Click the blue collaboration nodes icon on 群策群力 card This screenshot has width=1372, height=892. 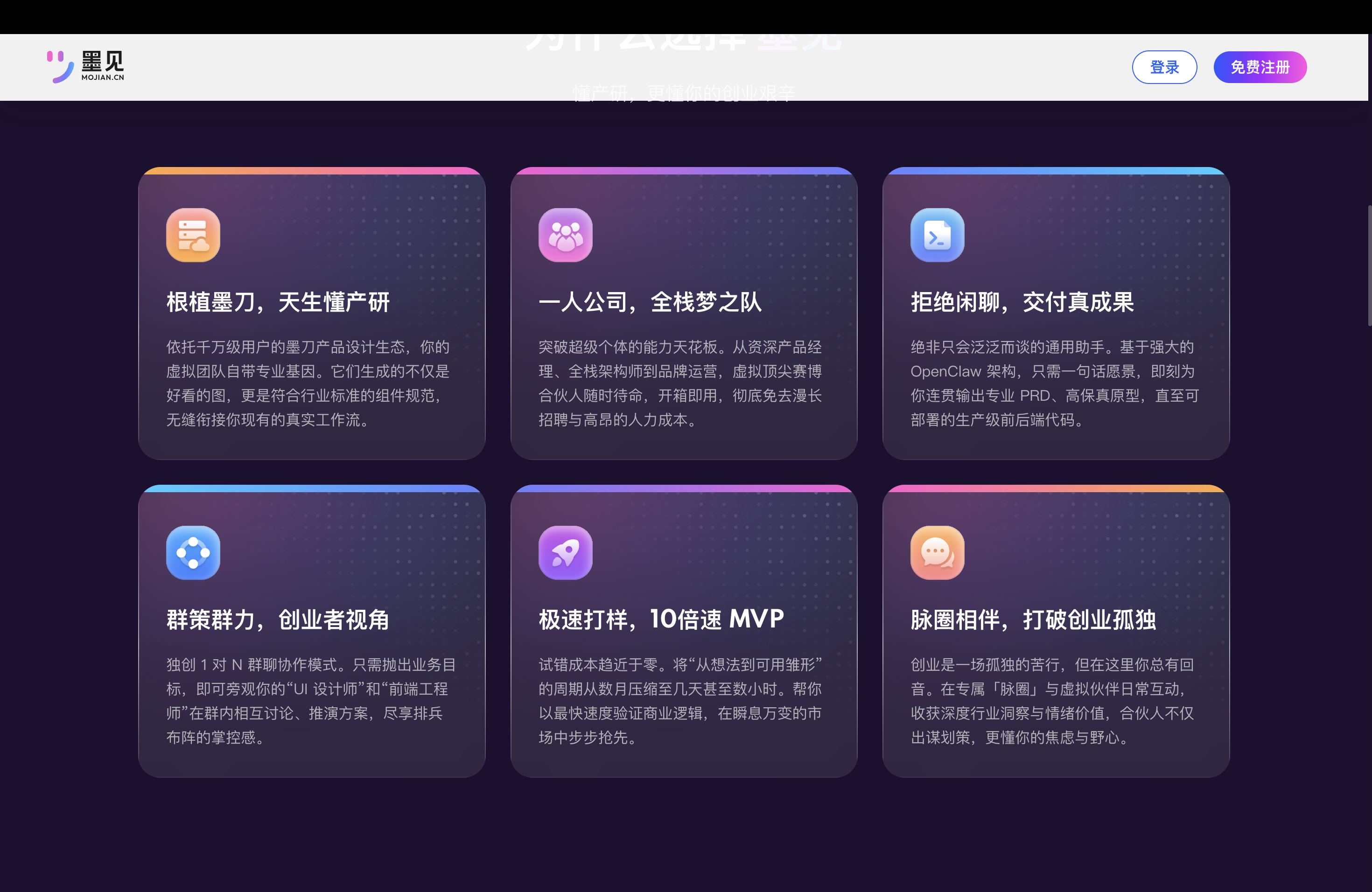tap(193, 553)
